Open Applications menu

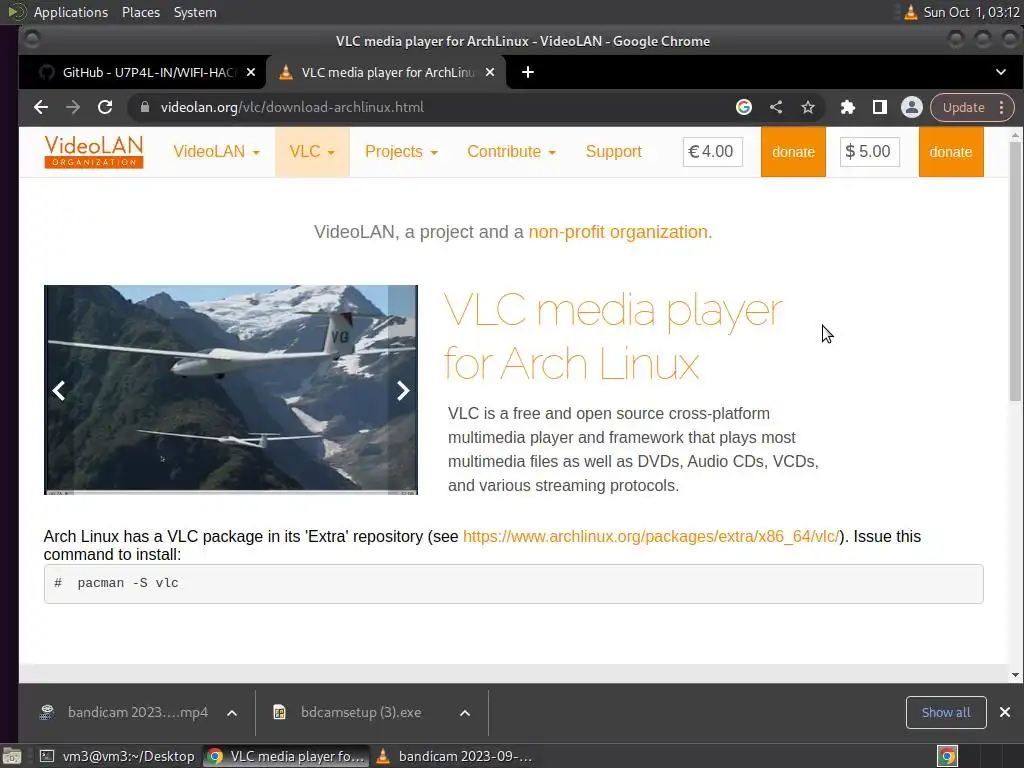(71, 12)
